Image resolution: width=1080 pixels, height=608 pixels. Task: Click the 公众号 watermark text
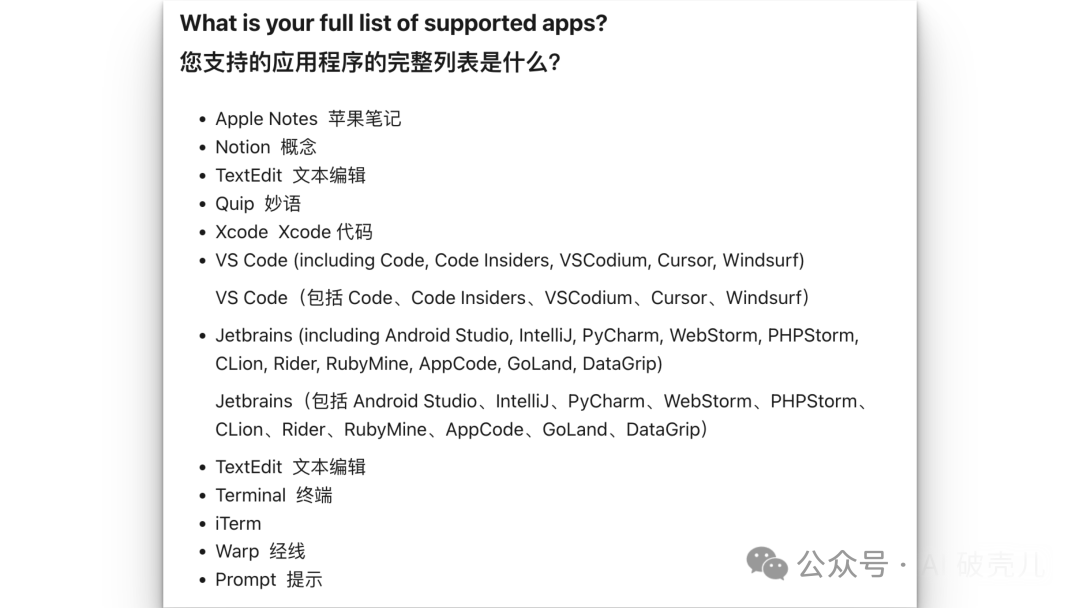click(x=843, y=565)
